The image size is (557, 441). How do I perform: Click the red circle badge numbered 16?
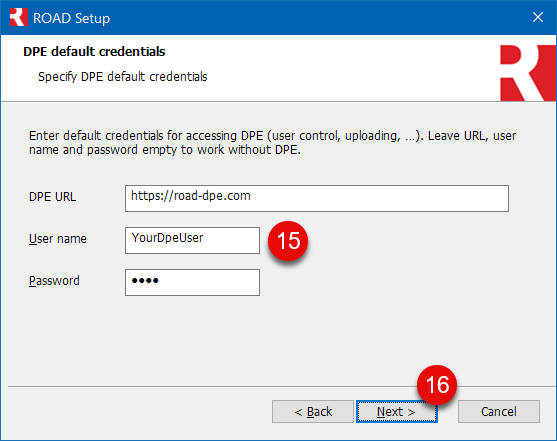click(437, 385)
